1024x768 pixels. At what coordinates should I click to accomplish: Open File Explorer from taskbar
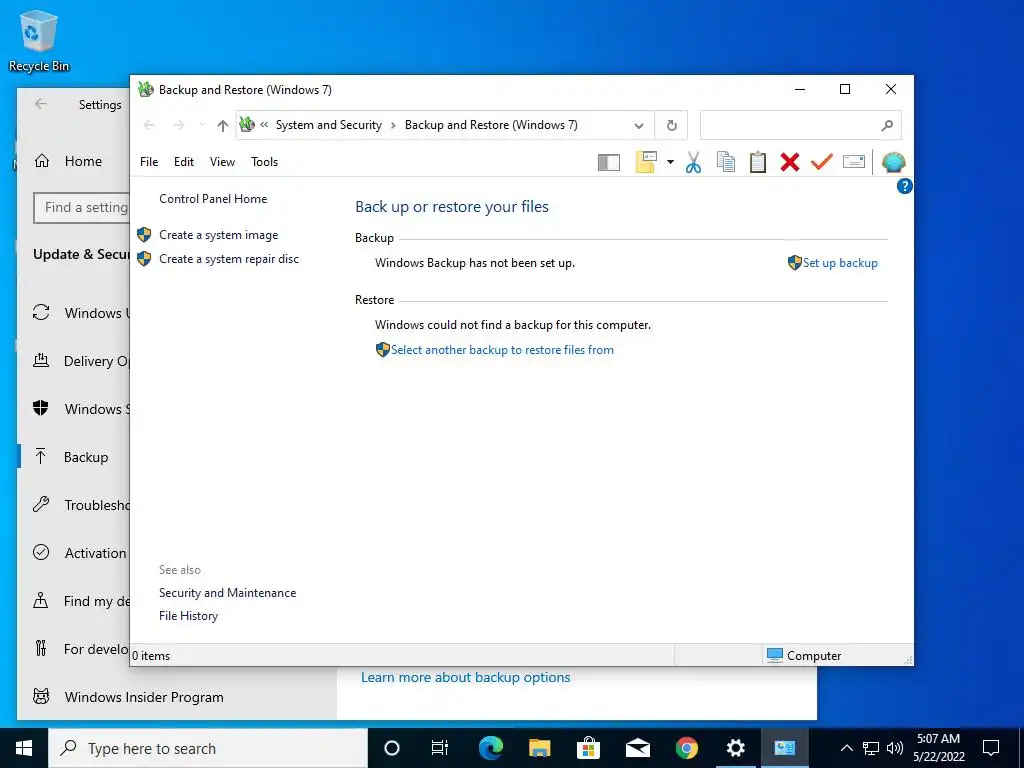point(539,748)
